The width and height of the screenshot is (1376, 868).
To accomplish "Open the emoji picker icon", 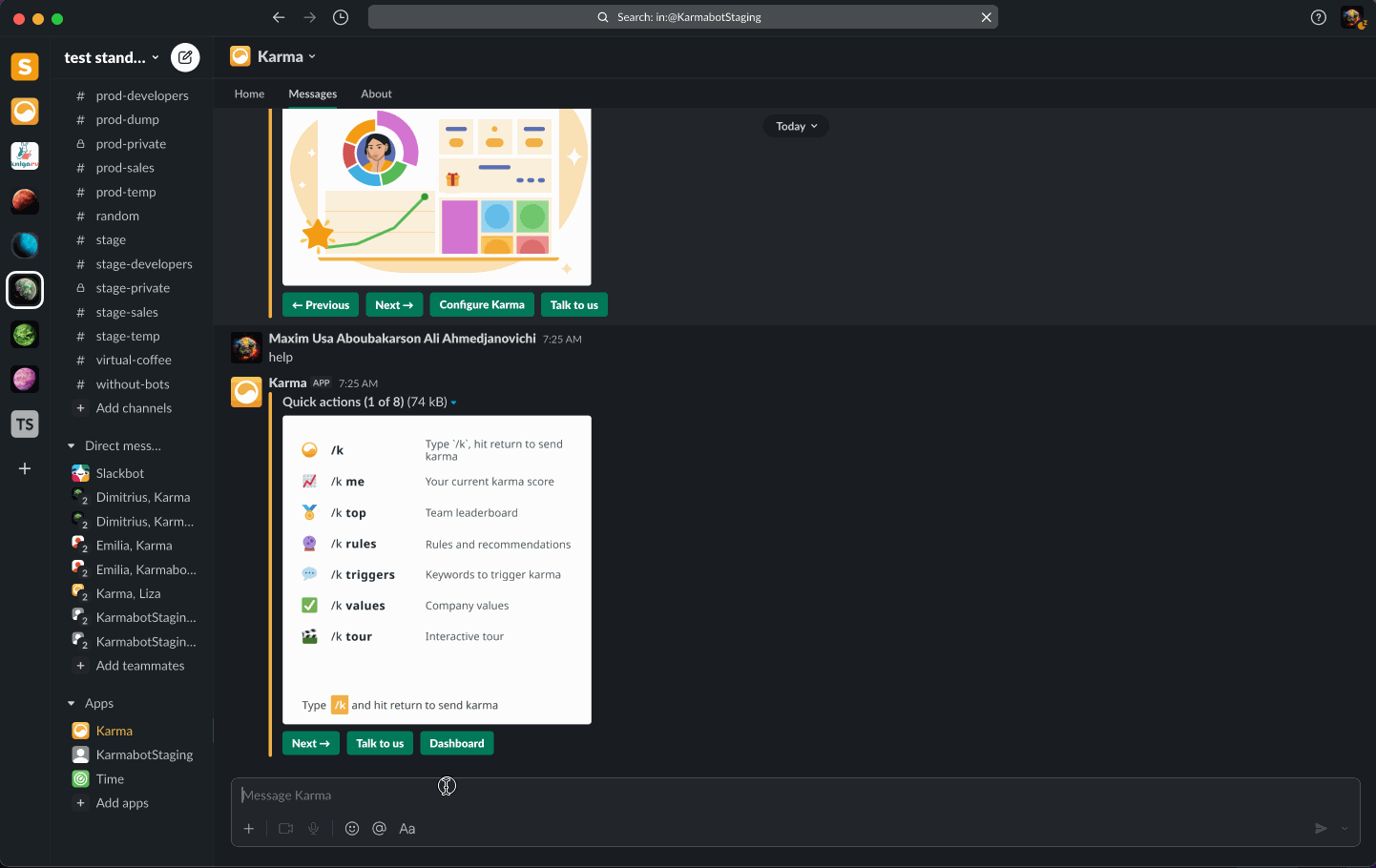I will [x=352, y=829].
